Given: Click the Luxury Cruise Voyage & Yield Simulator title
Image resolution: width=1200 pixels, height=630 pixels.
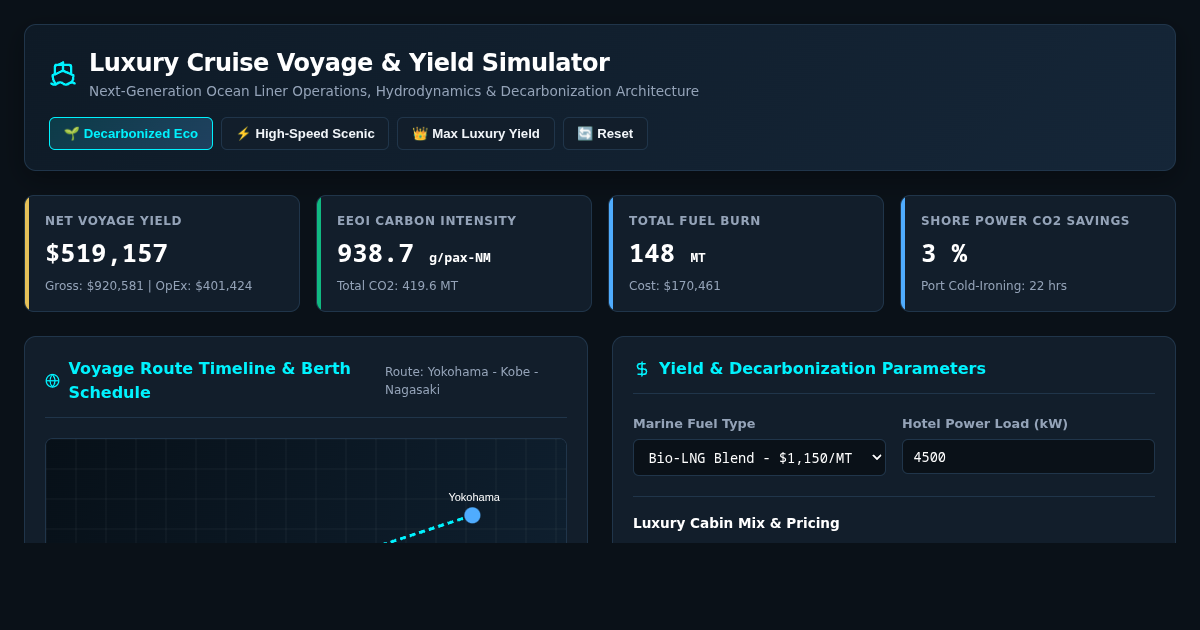Looking at the screenshot, I should tap(349, 63).
